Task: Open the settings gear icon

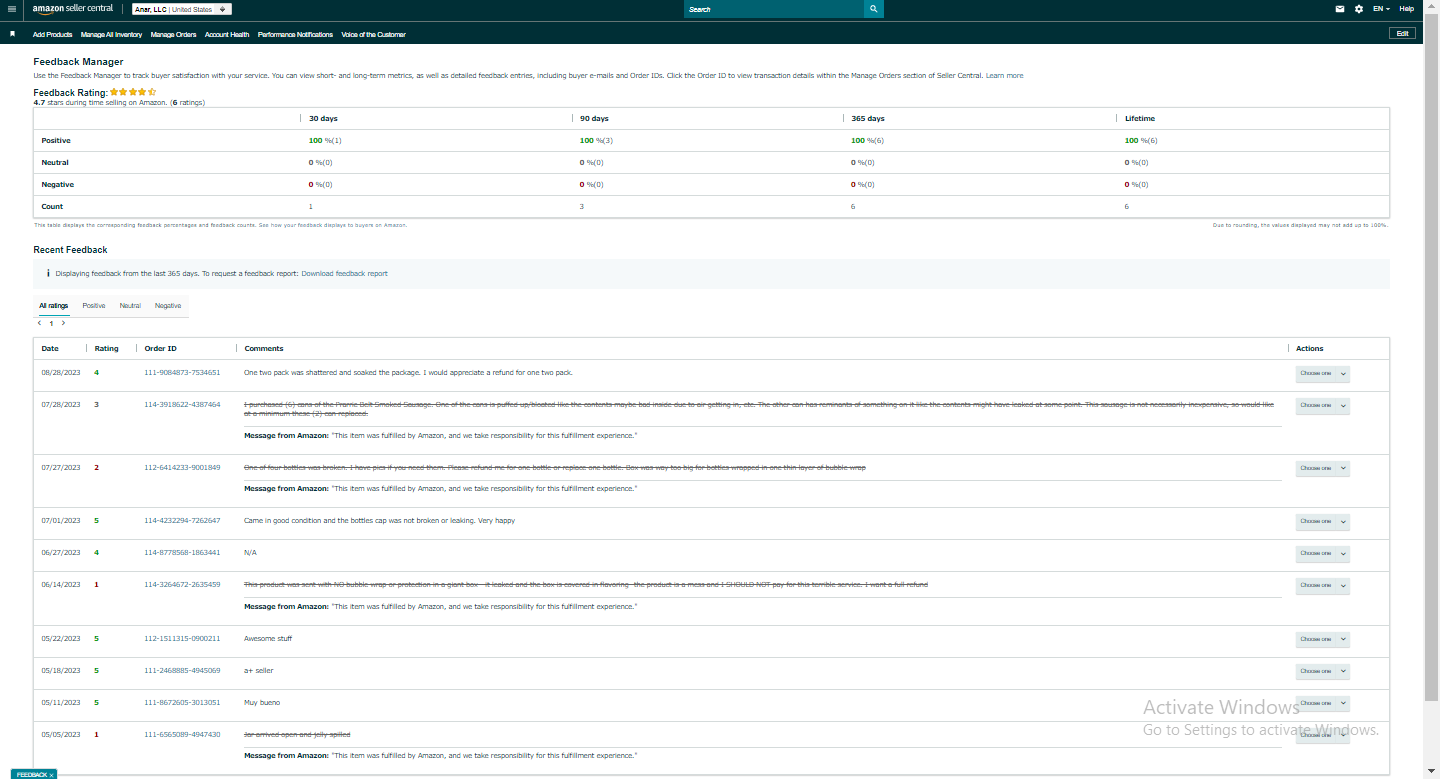Action: point(1359,9)
